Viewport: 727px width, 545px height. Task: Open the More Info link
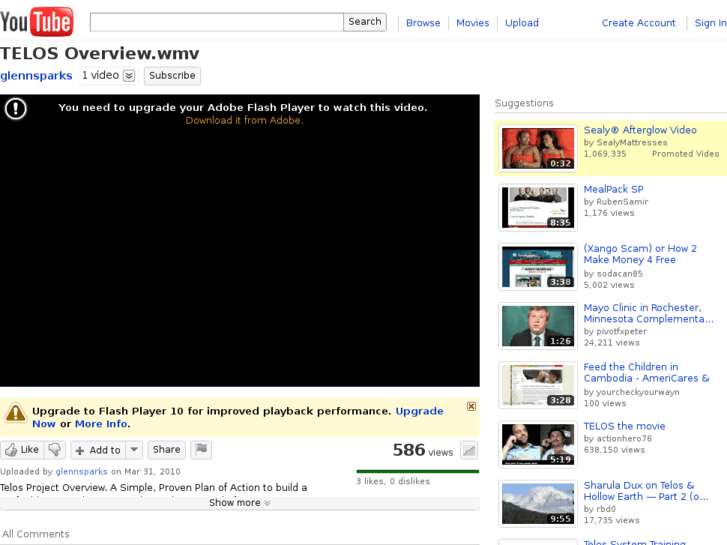(x=101, y=424)
